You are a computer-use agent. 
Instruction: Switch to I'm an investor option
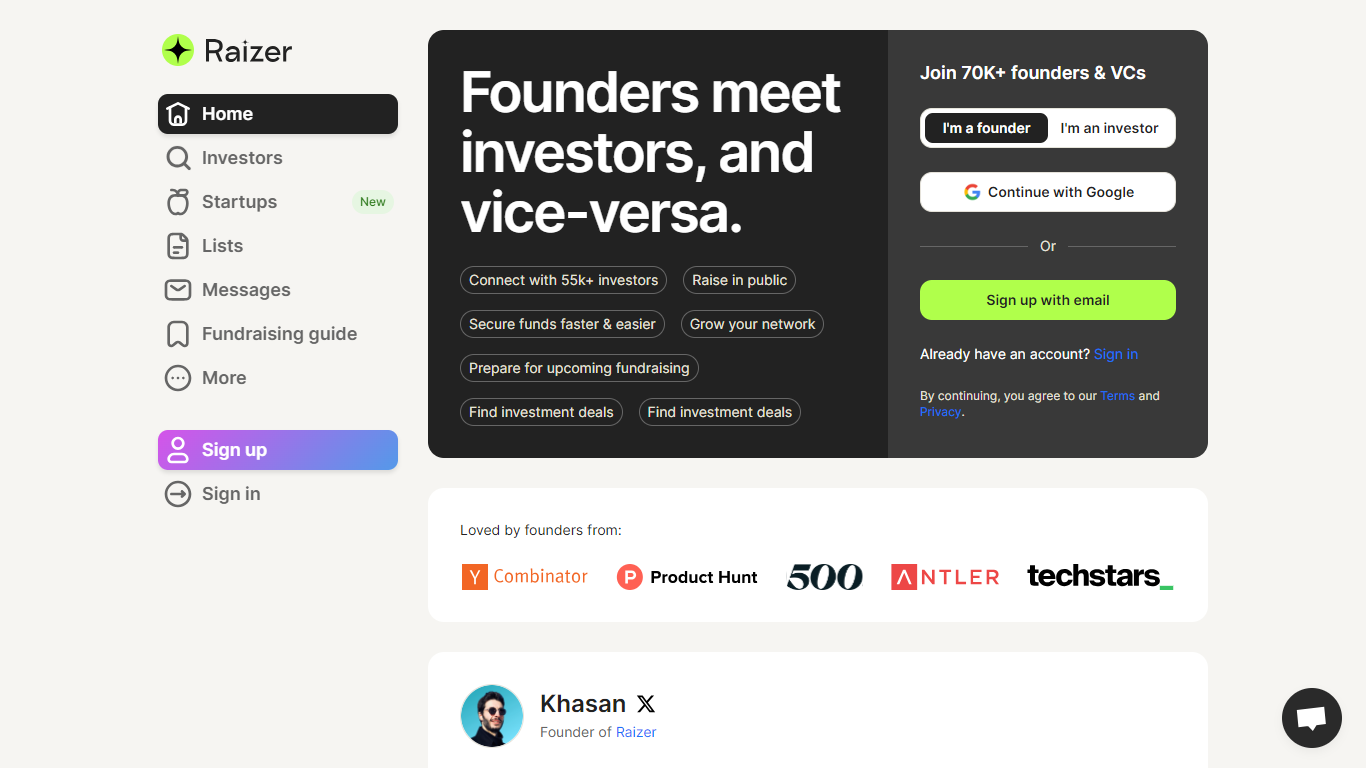pos(1109,128)
